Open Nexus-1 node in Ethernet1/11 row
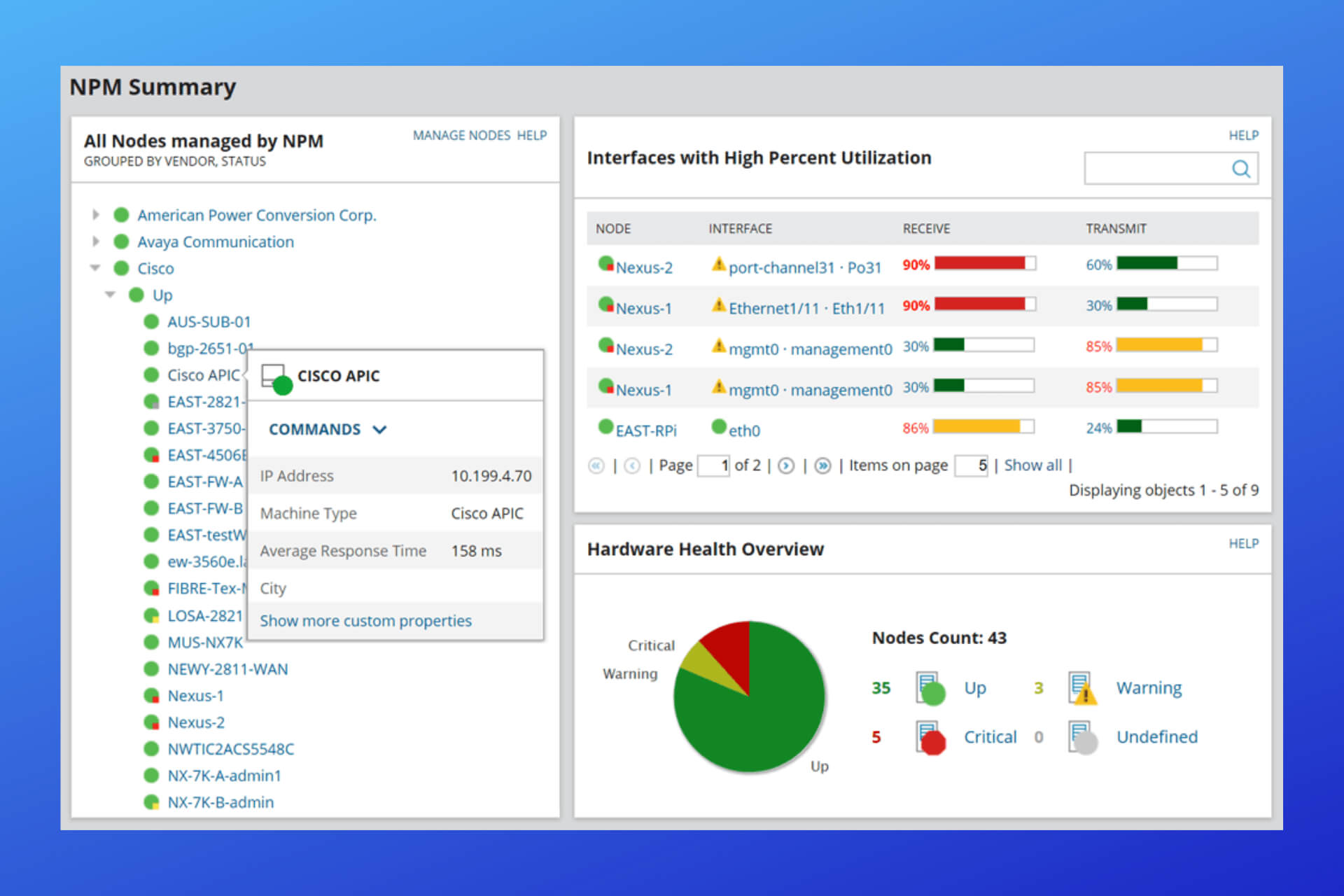Viewport: 1344px width, 896px height. [x=643, y=308]
